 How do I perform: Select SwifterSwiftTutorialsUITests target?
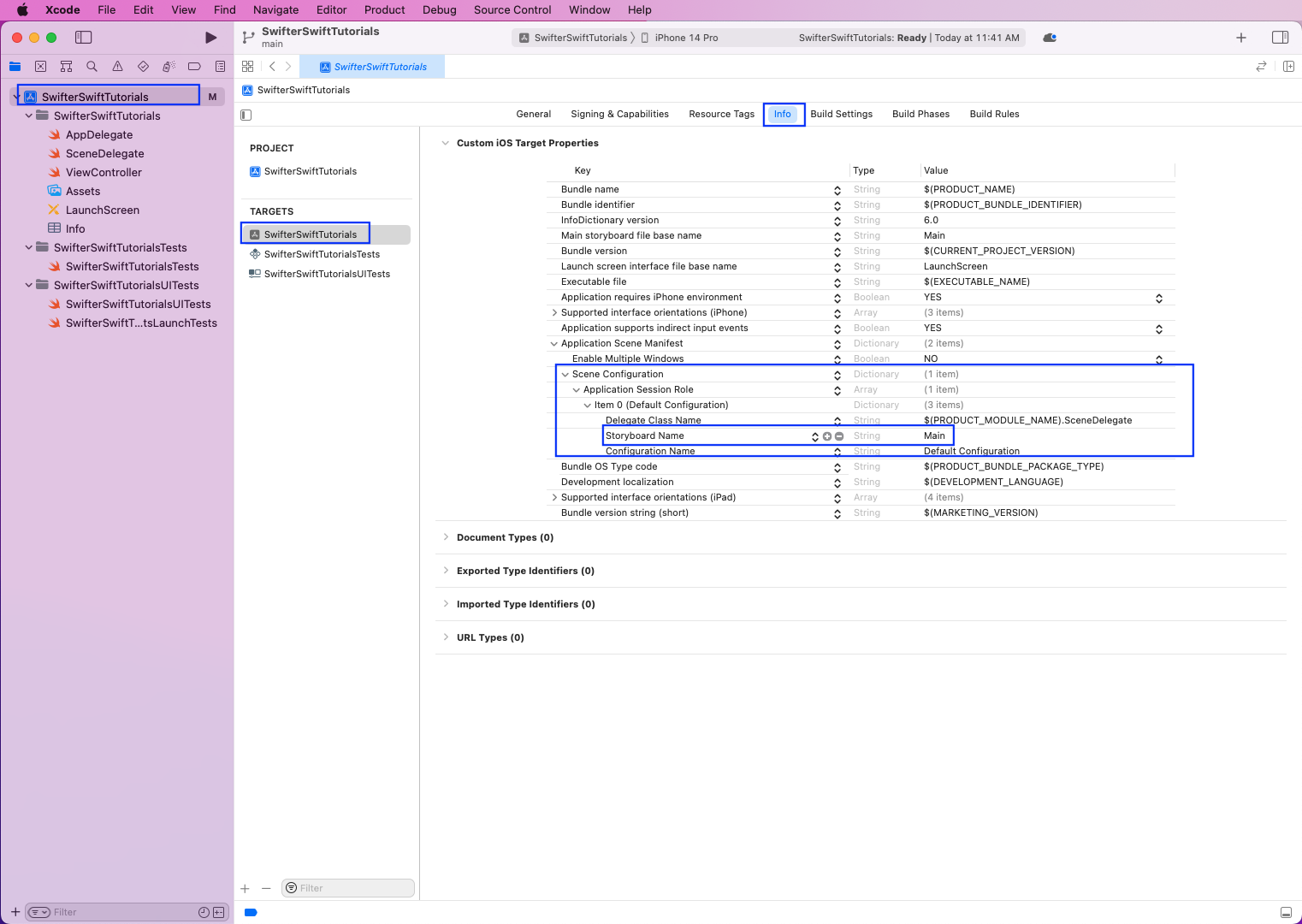326,274
